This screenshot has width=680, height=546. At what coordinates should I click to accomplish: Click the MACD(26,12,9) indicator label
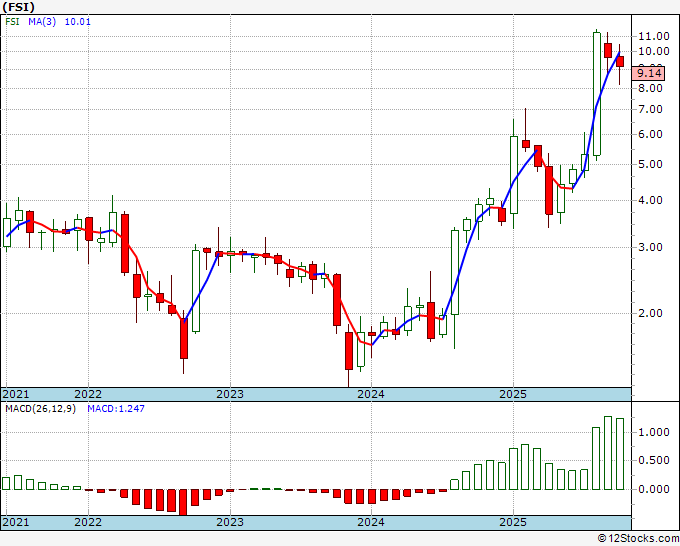(40, 409)
